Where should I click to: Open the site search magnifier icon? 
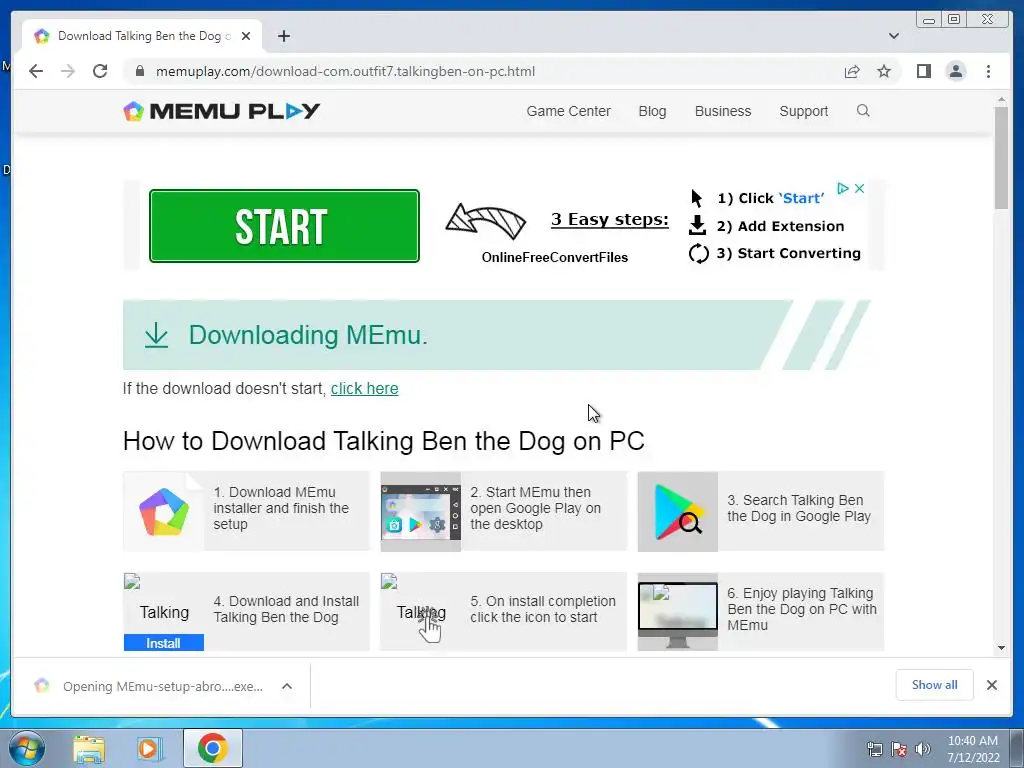tap(863, 110)
